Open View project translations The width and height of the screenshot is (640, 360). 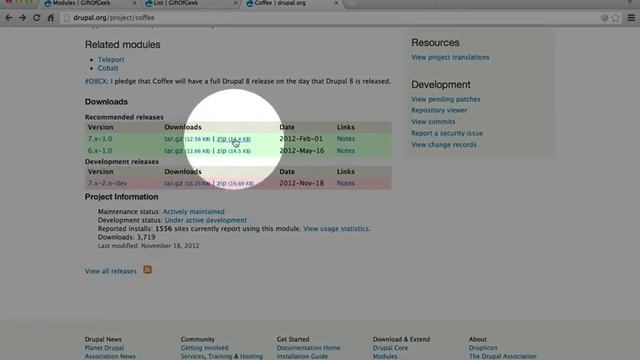coord(450,57)
